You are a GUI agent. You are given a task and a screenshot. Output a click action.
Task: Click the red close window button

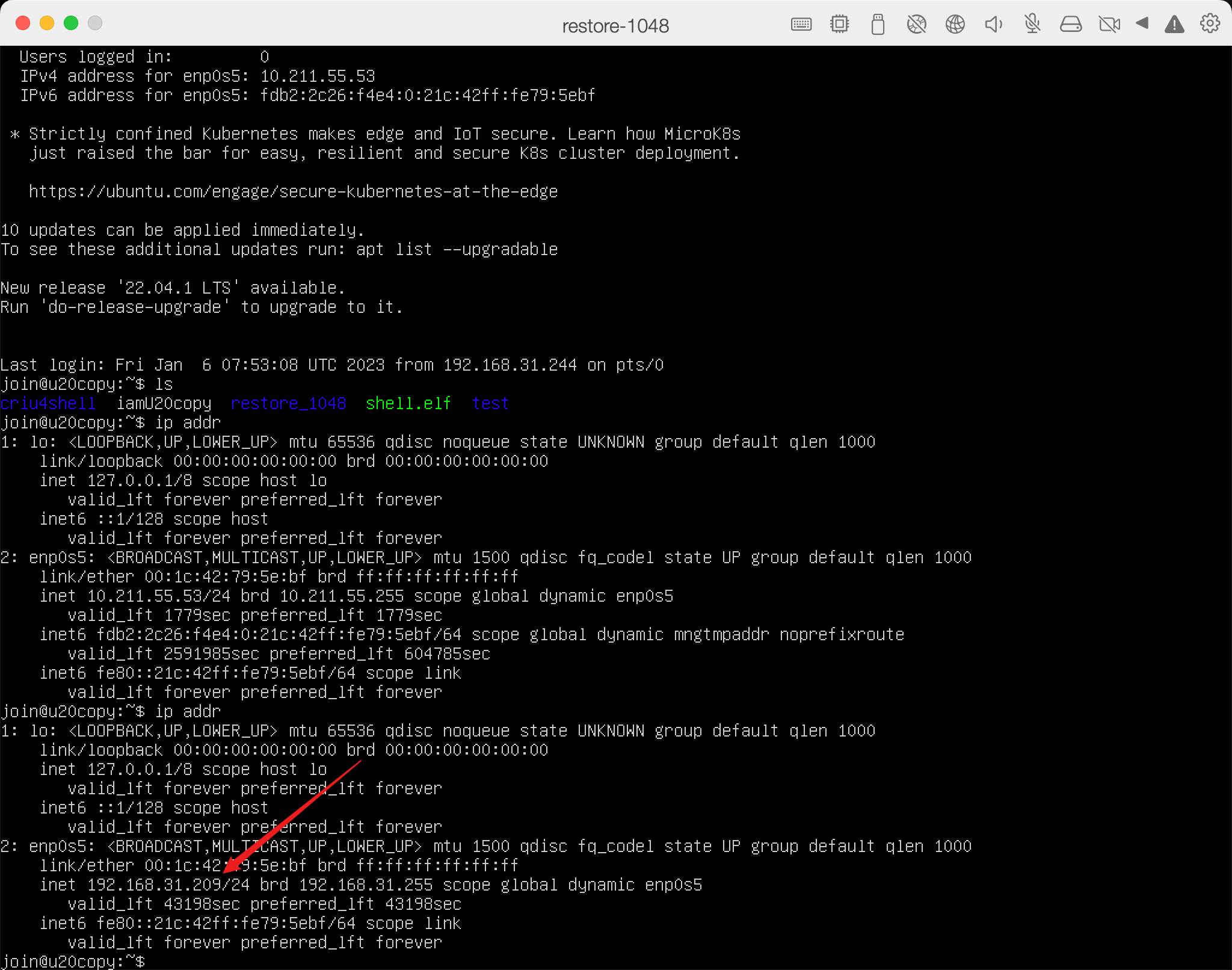[23, 23]
